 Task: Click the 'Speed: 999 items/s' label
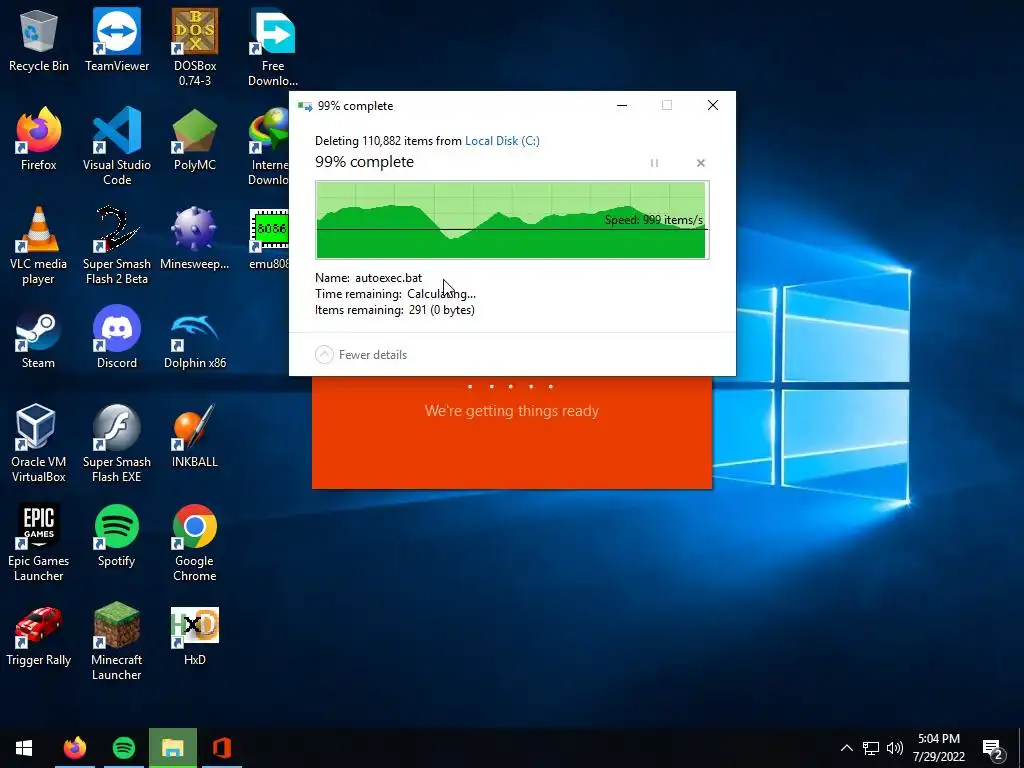pyautogui.click(x=654, y=220)
